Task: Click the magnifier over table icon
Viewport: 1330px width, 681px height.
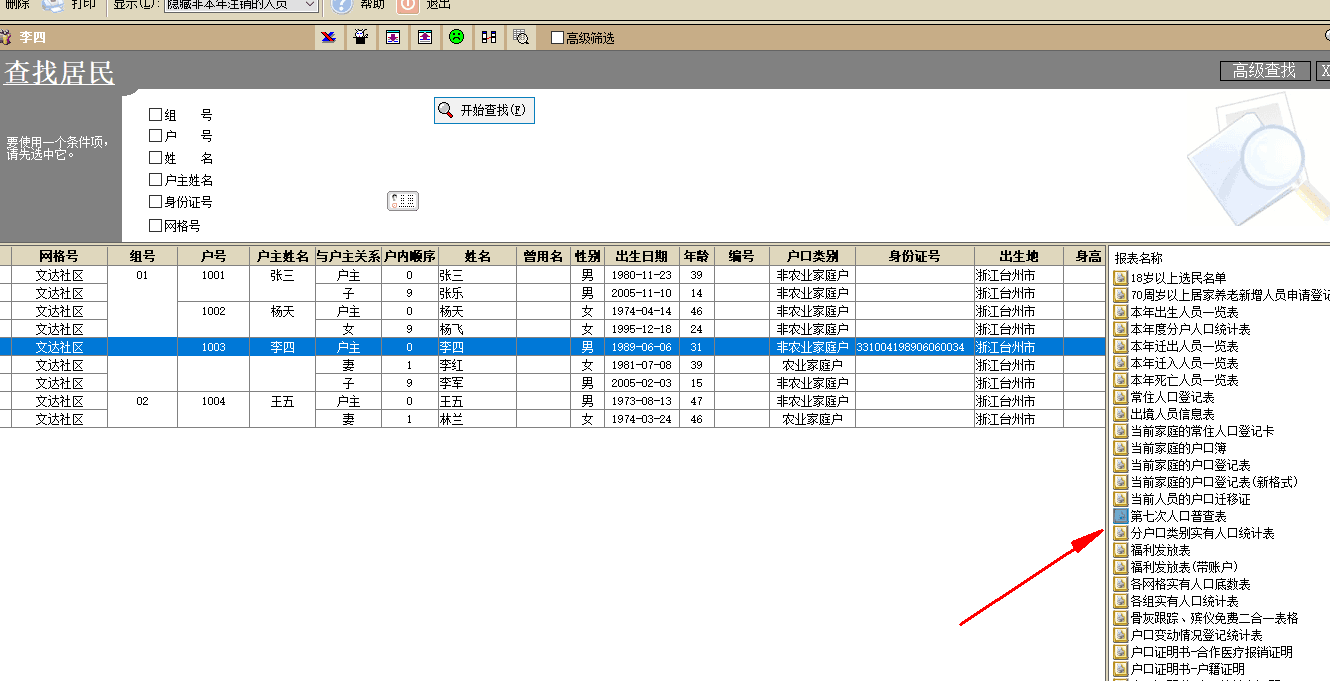Action: tap(520, 37)
